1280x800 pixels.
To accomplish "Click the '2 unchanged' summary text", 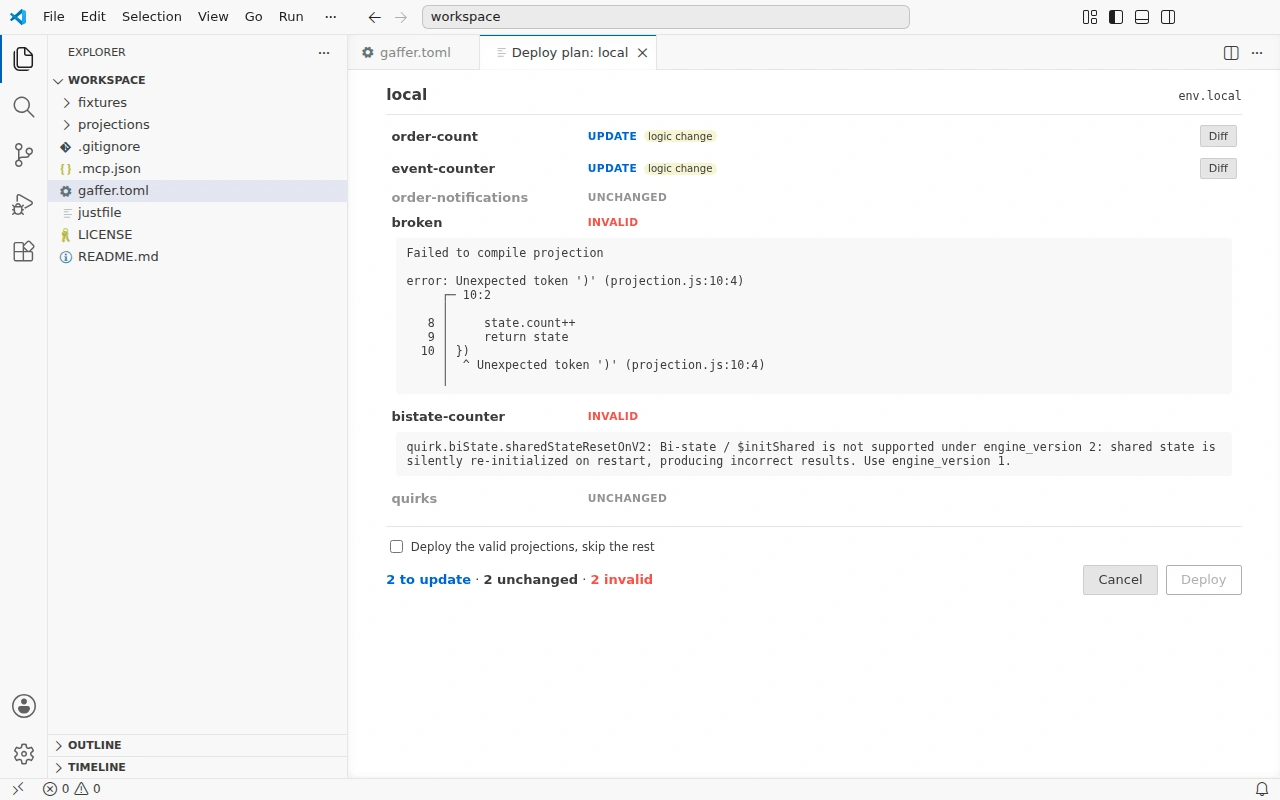I will (x=531, y=580).
